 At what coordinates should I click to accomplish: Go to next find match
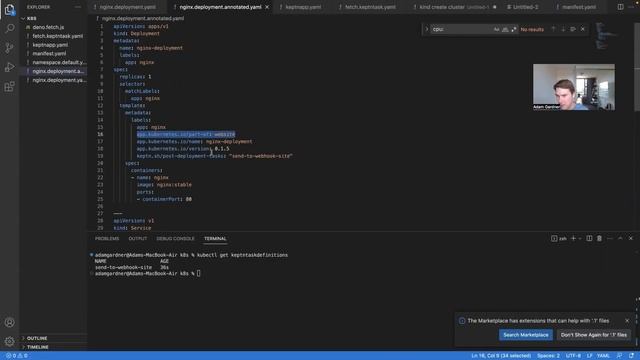coord(563,29)
